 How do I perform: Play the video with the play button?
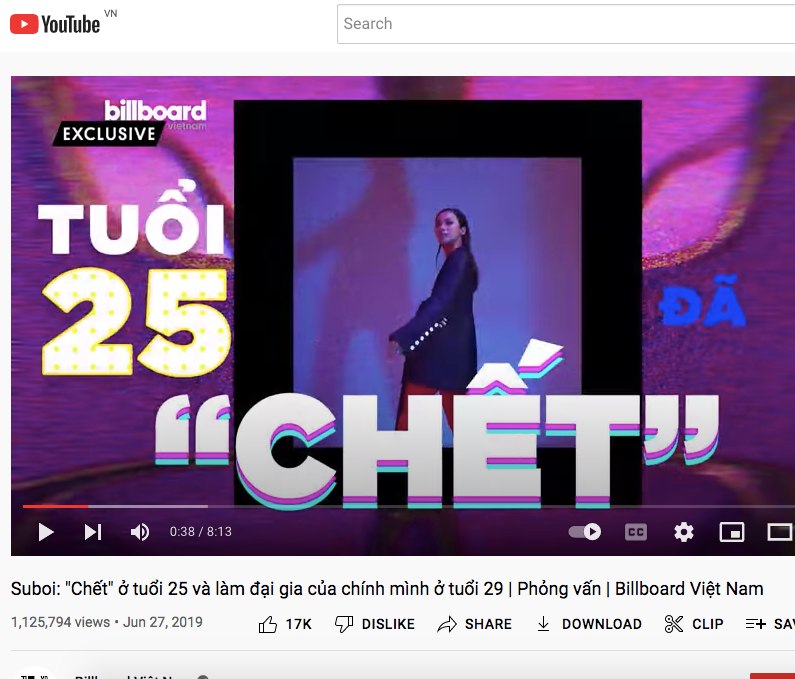tap(46, 532)
